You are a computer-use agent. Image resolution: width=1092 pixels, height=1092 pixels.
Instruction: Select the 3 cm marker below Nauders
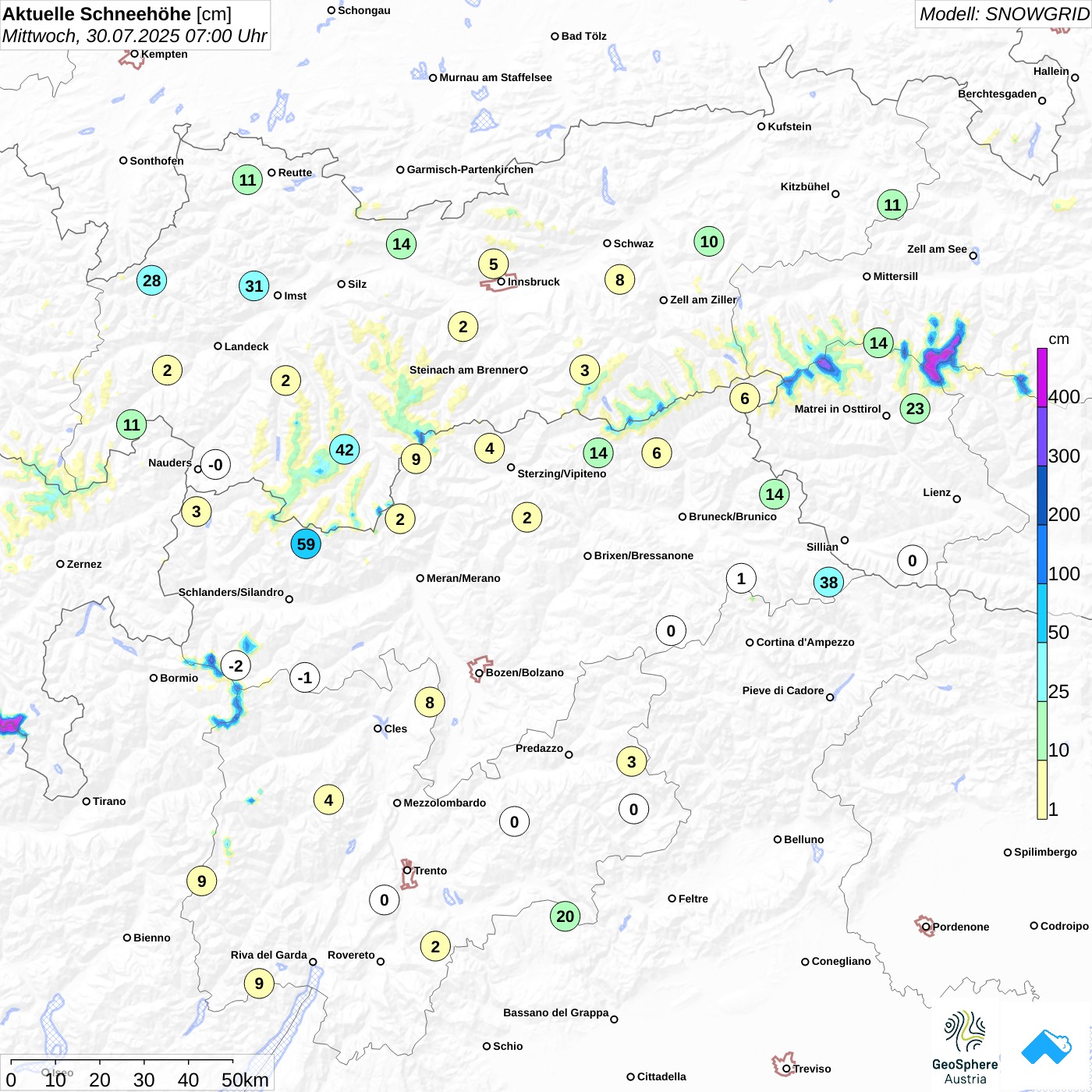pos(197,512)
